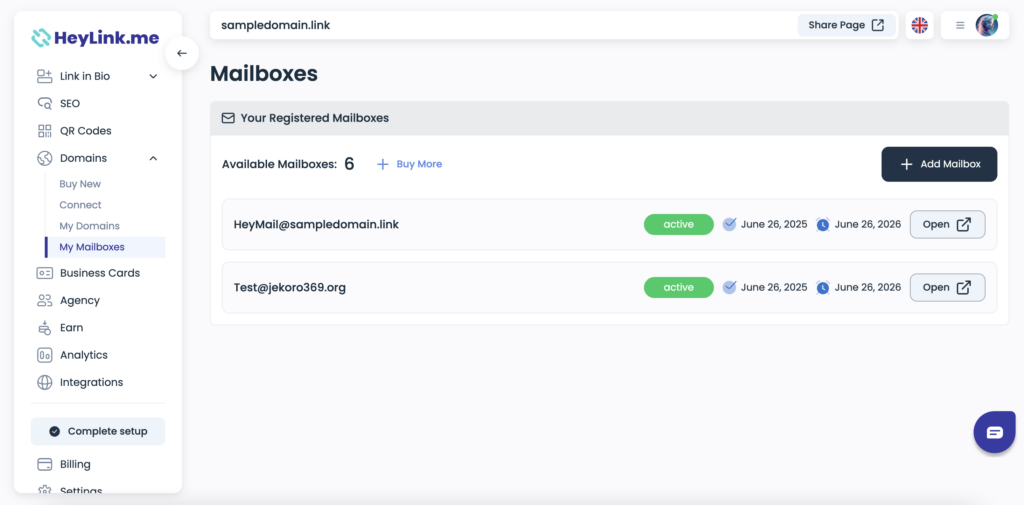Click the Integrations globe icon
This screenshot has height=505, width=1024.
(x=44, y=382)
